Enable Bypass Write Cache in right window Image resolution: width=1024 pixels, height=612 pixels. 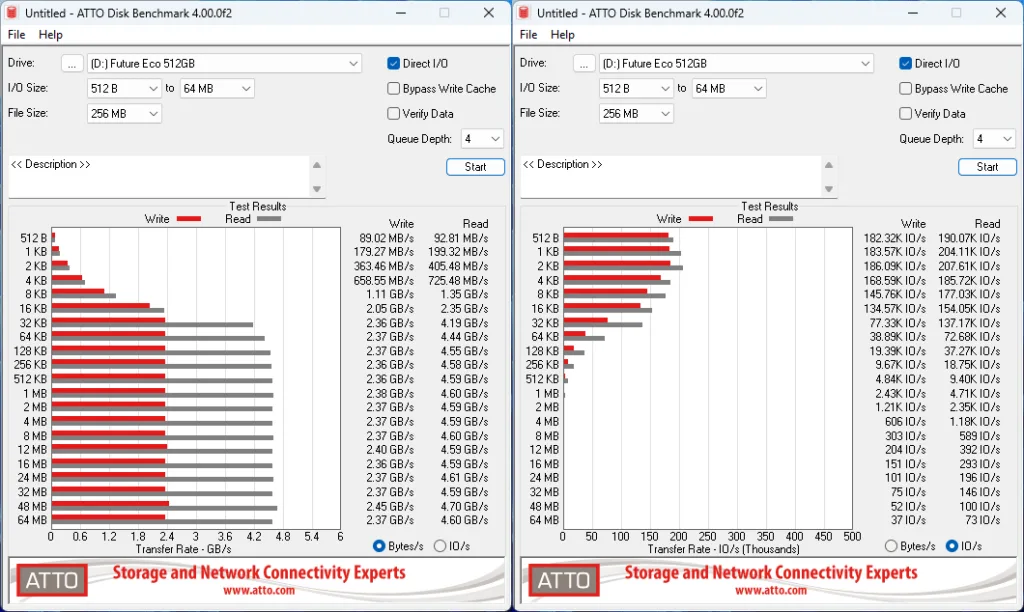905,88
